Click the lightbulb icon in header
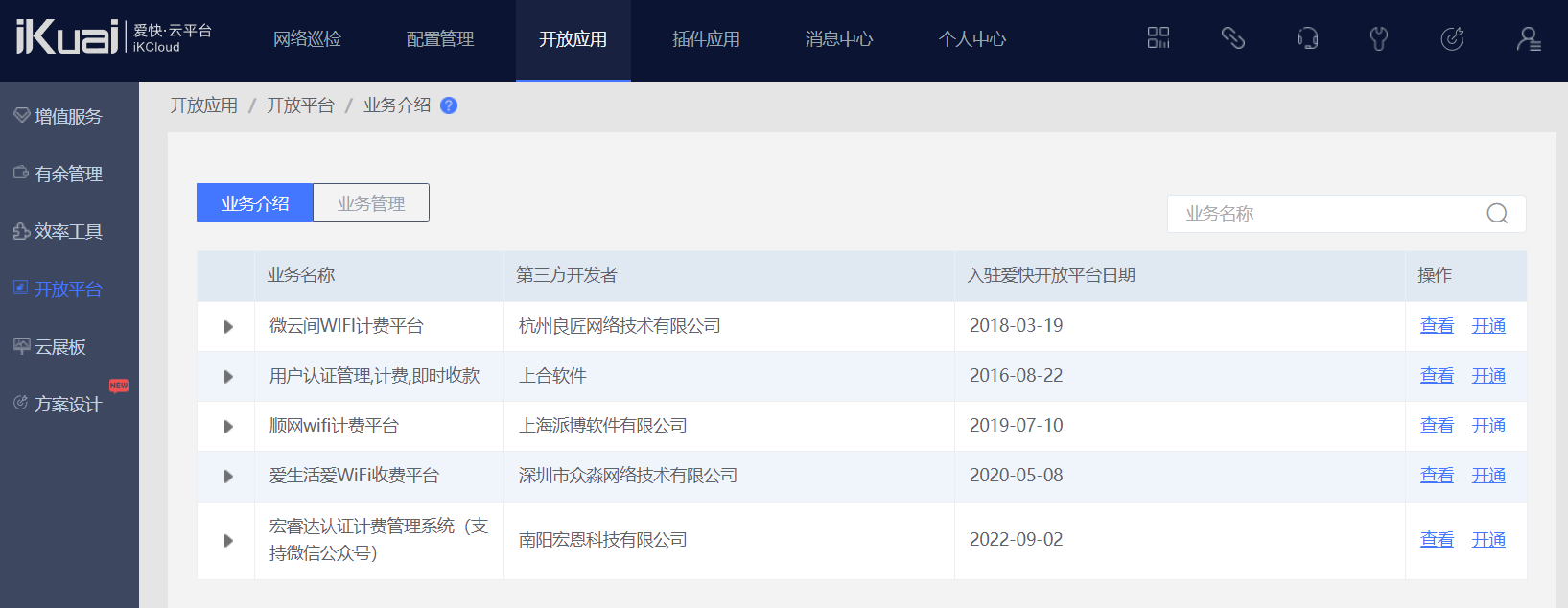This screenshot has height=608, width=1568. coord(1379,38)
